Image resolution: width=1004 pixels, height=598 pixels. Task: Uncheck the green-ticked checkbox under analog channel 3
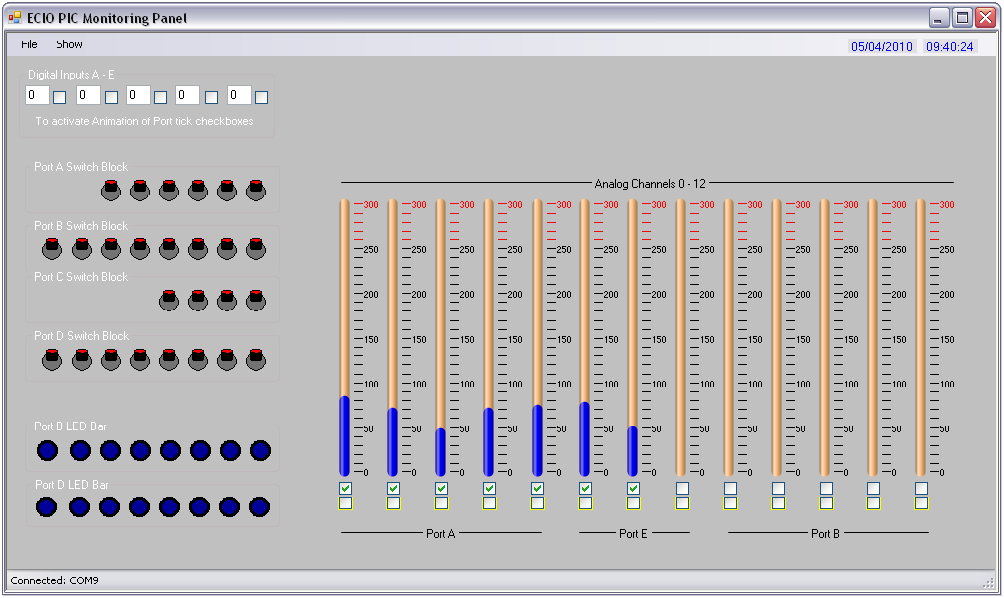tap(489, 489)
